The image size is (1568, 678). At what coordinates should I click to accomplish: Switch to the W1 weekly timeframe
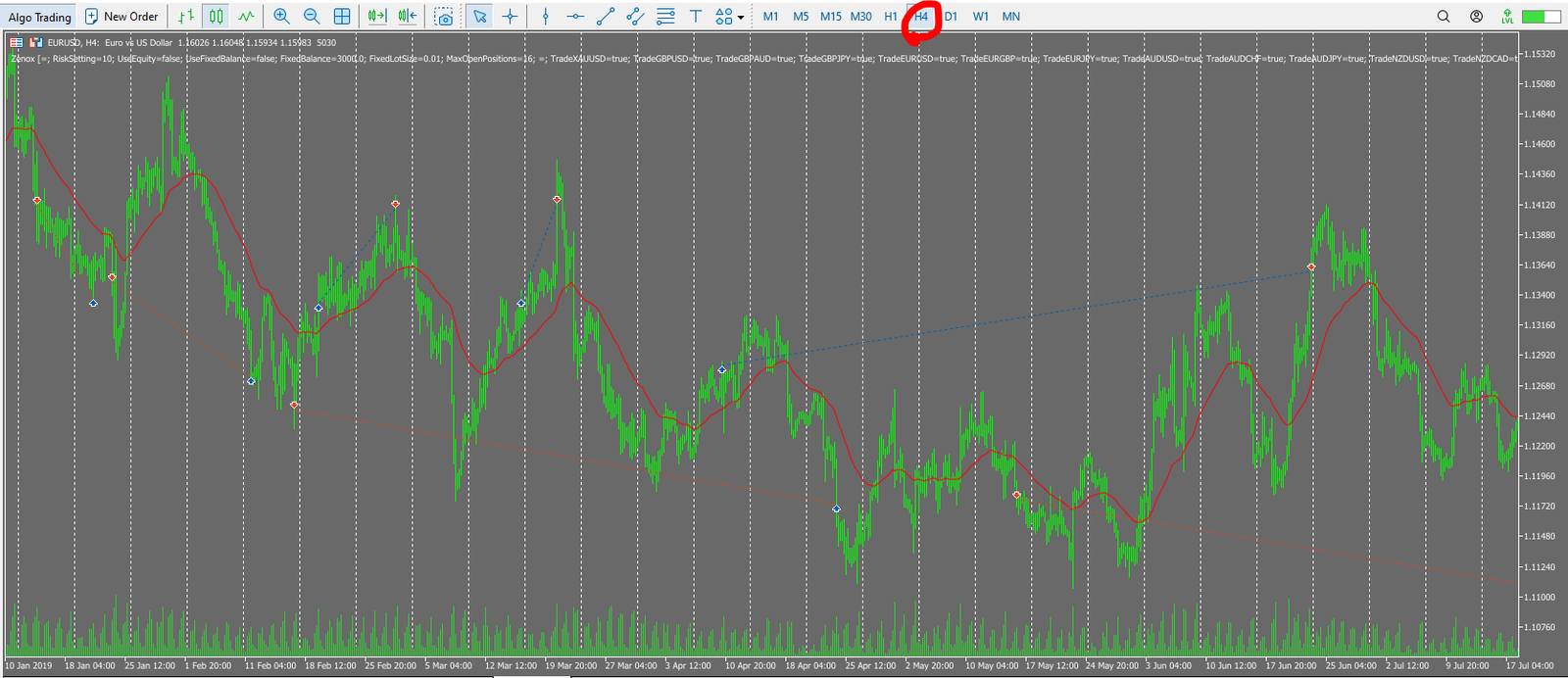(981, 17)
